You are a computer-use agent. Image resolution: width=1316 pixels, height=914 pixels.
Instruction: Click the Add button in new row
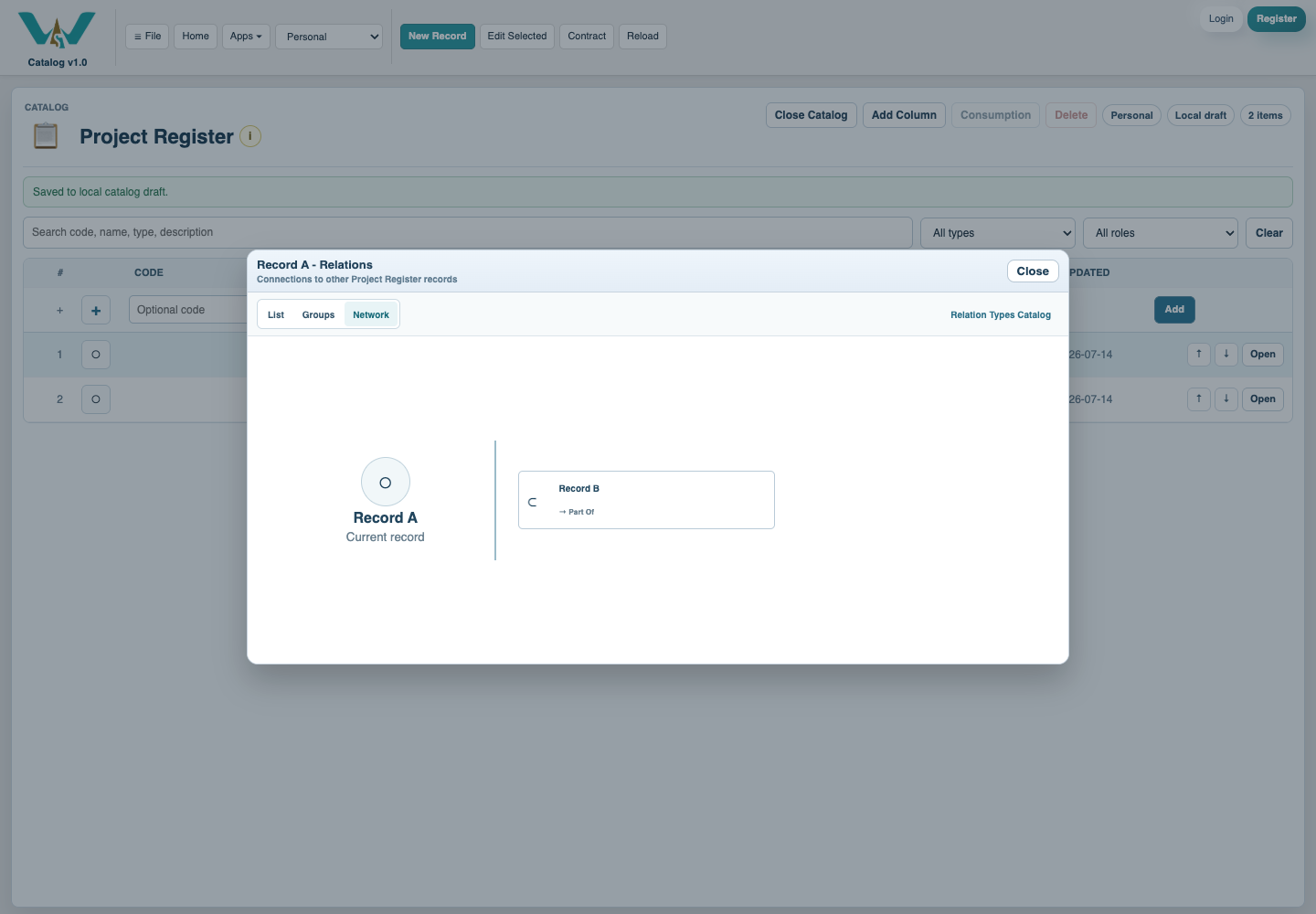point(1174,310)
